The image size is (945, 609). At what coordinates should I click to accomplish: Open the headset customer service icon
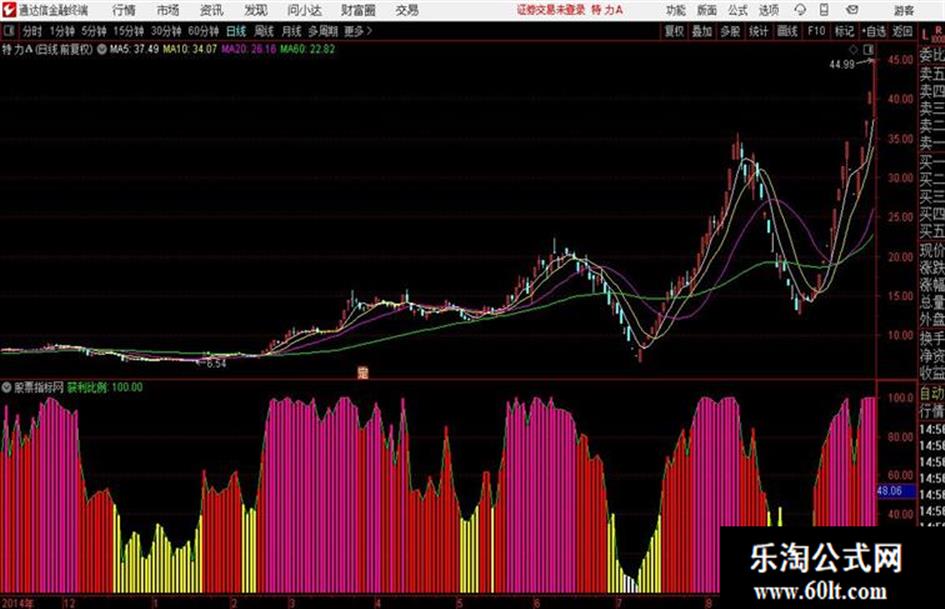(x=800, y=10)
